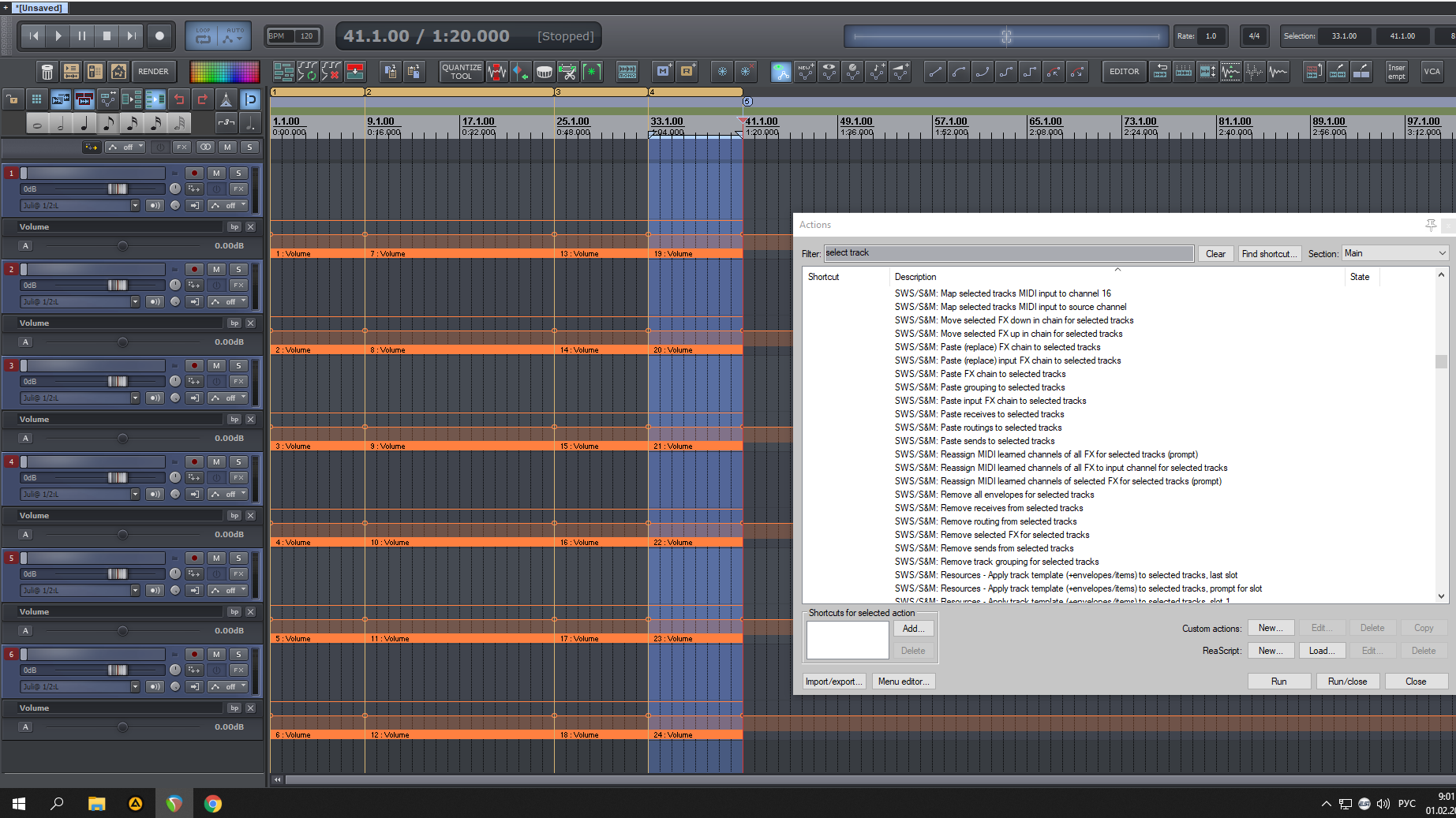Toggle the triplet grid icon

226,123
